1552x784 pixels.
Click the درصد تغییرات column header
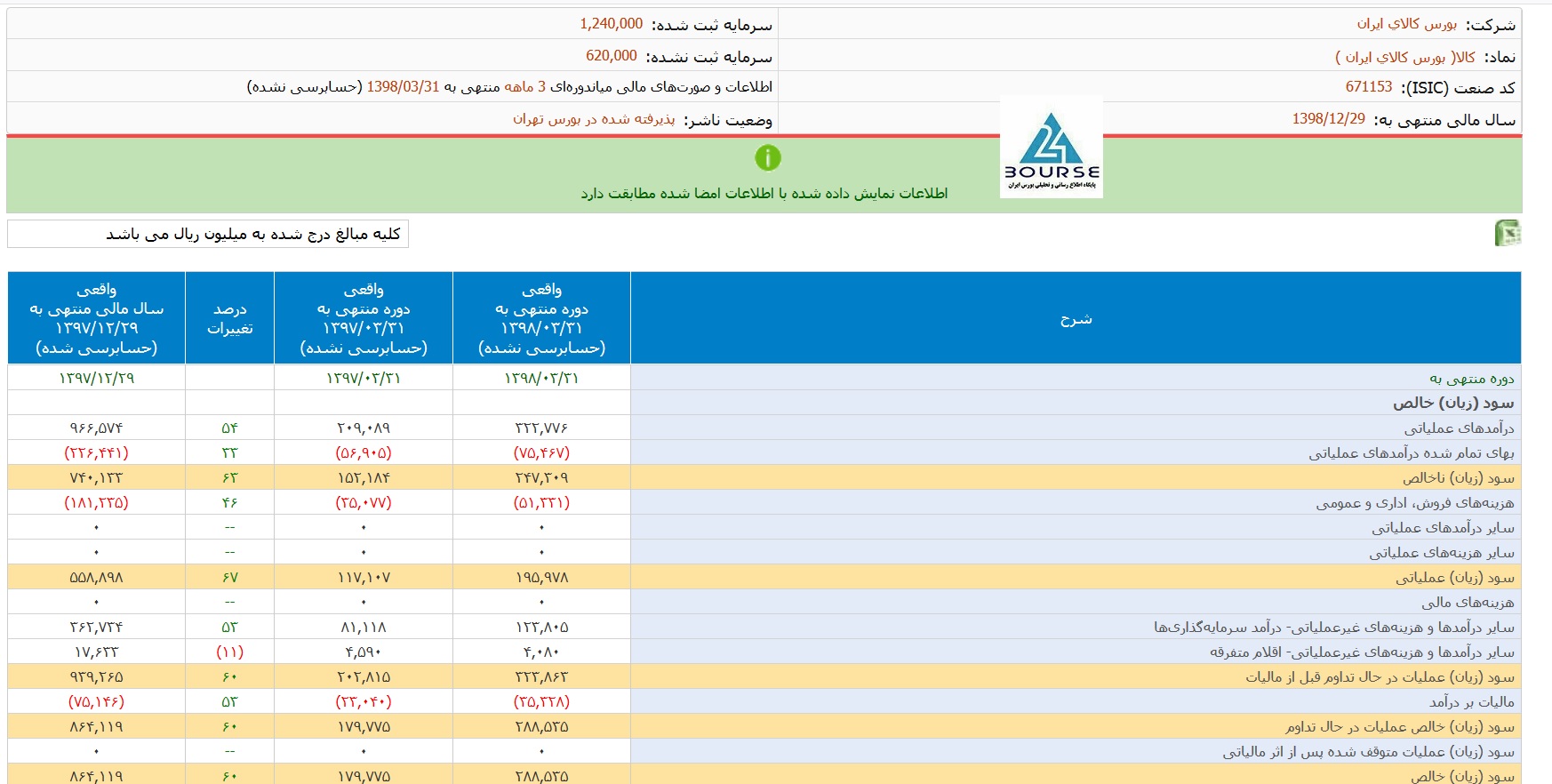point(230,318)
